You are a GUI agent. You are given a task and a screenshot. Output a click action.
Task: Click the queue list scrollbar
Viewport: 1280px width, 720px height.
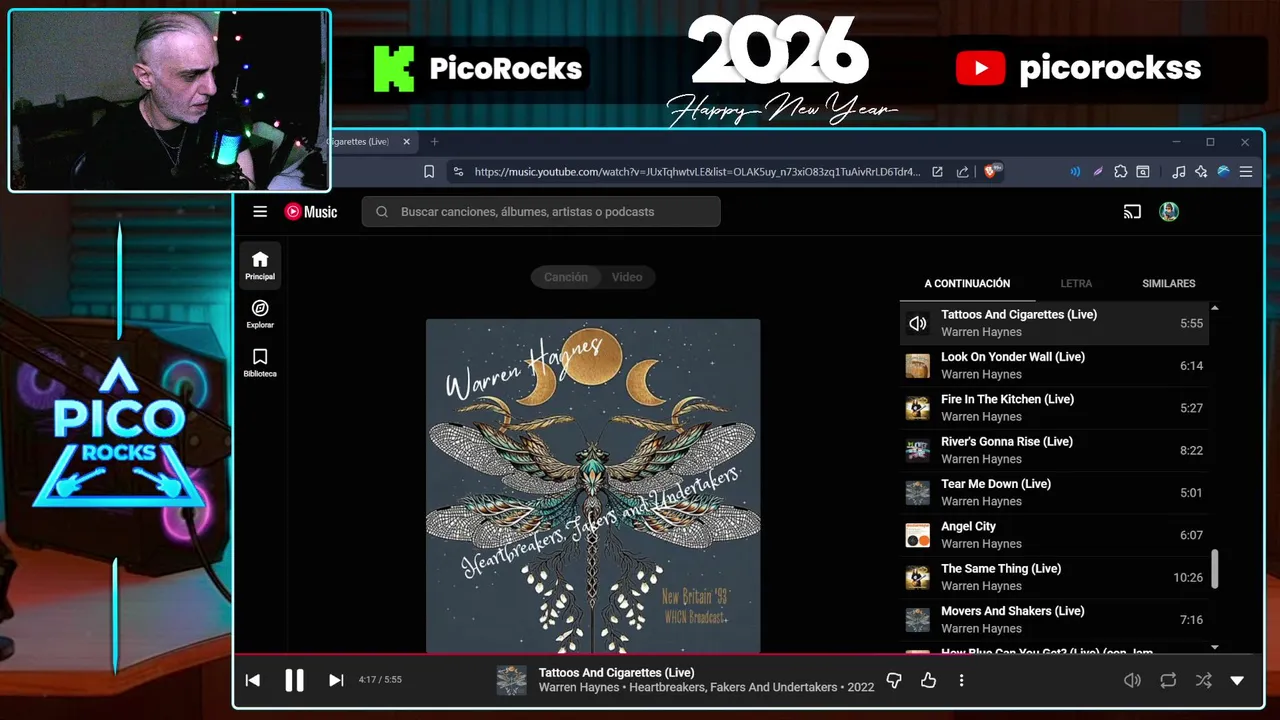click(x=1215, y=569)
